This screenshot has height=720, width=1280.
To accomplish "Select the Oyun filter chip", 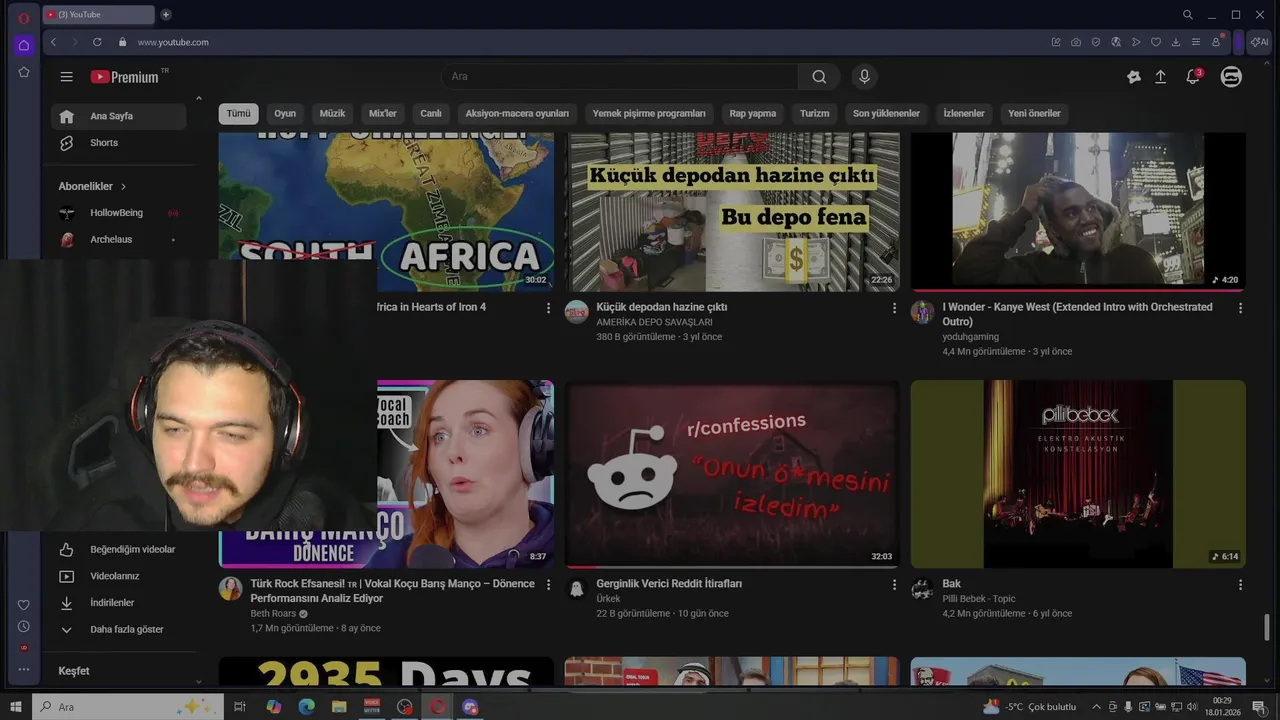I will (285, 114).
